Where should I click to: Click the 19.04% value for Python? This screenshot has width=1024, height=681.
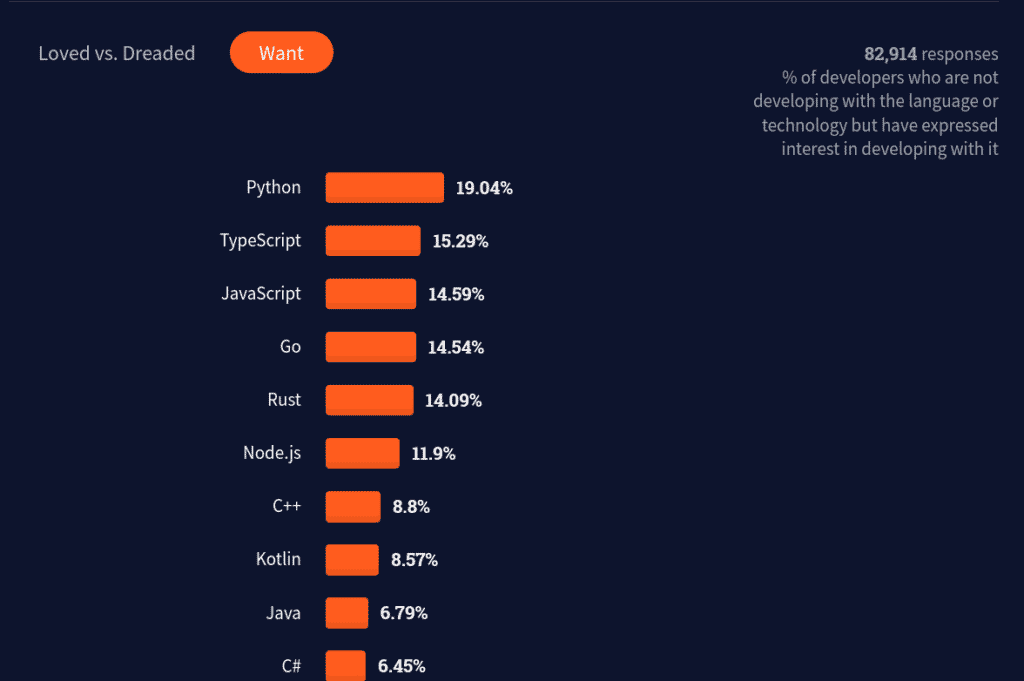(x=484, y=187)
